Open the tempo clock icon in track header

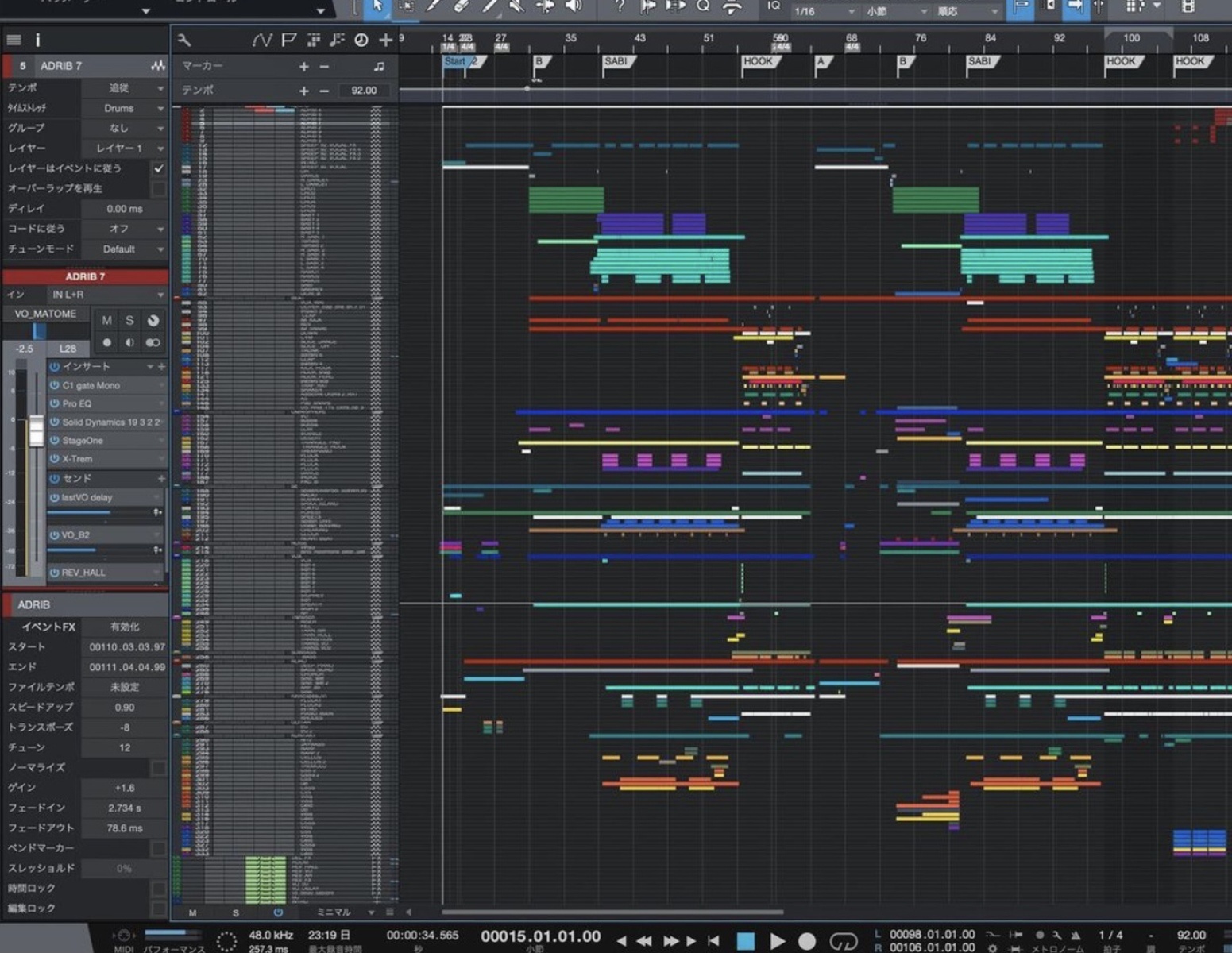[361, 40]
